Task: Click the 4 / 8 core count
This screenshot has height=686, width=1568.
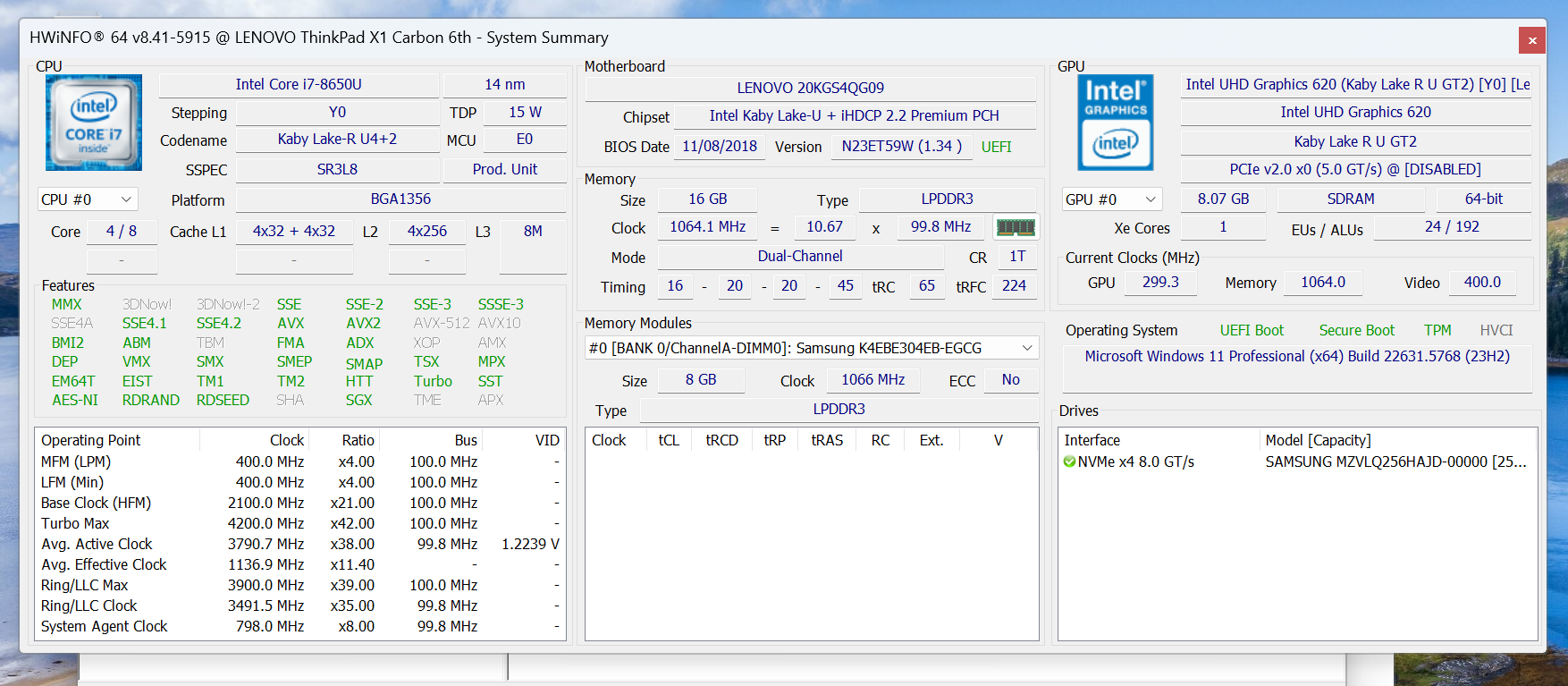Action: (122, 231)
